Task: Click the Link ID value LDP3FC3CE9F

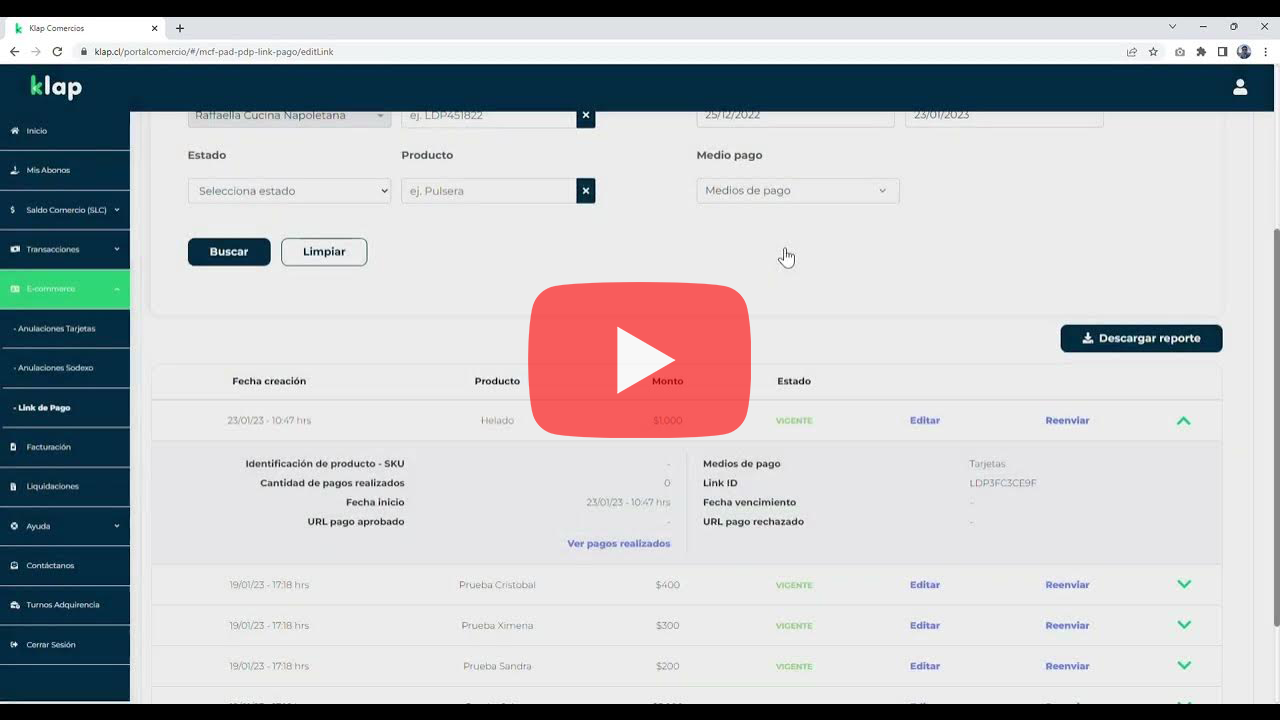Action: point(1003,483)
